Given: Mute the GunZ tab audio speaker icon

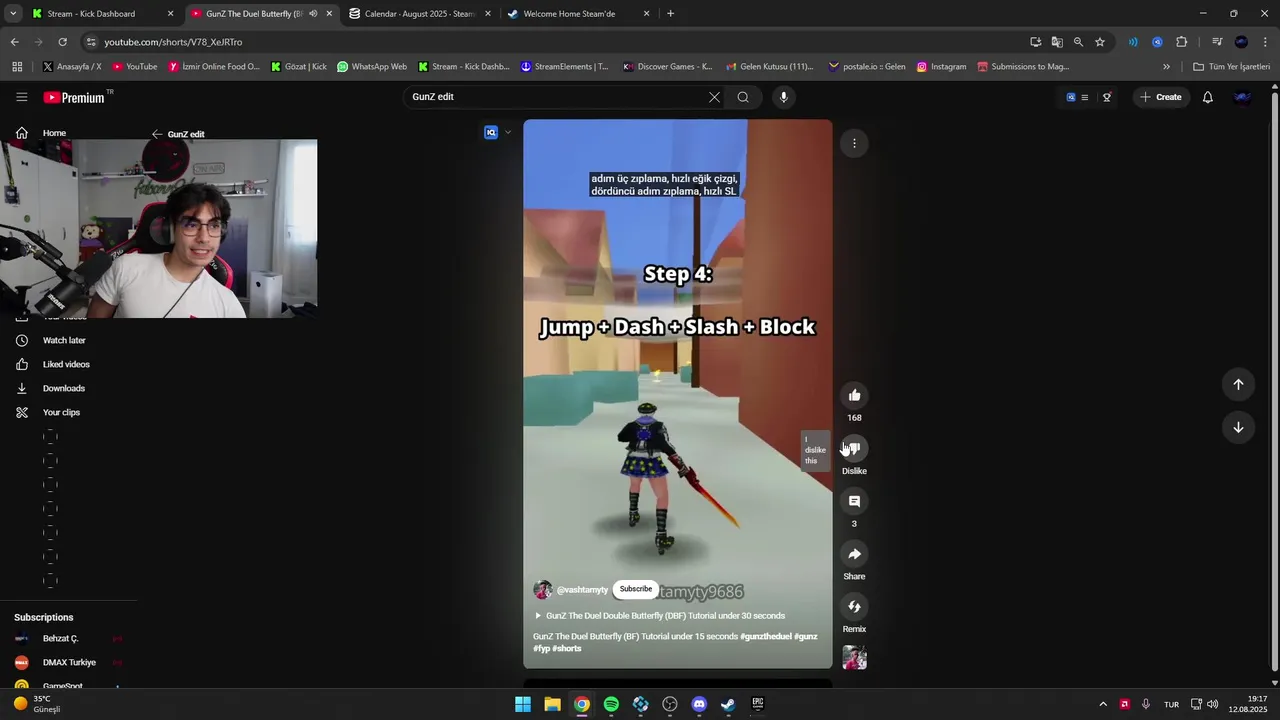Looking at the screenshot, I should pos(313,14).
